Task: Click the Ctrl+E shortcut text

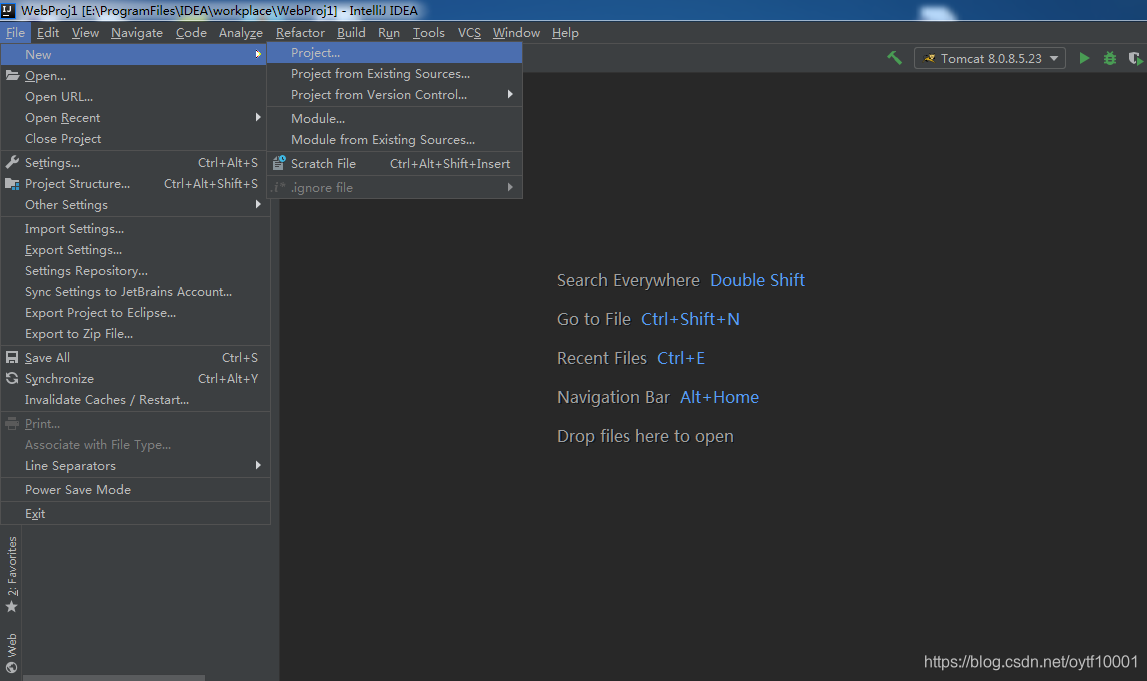Action: [x=680, y=358]
